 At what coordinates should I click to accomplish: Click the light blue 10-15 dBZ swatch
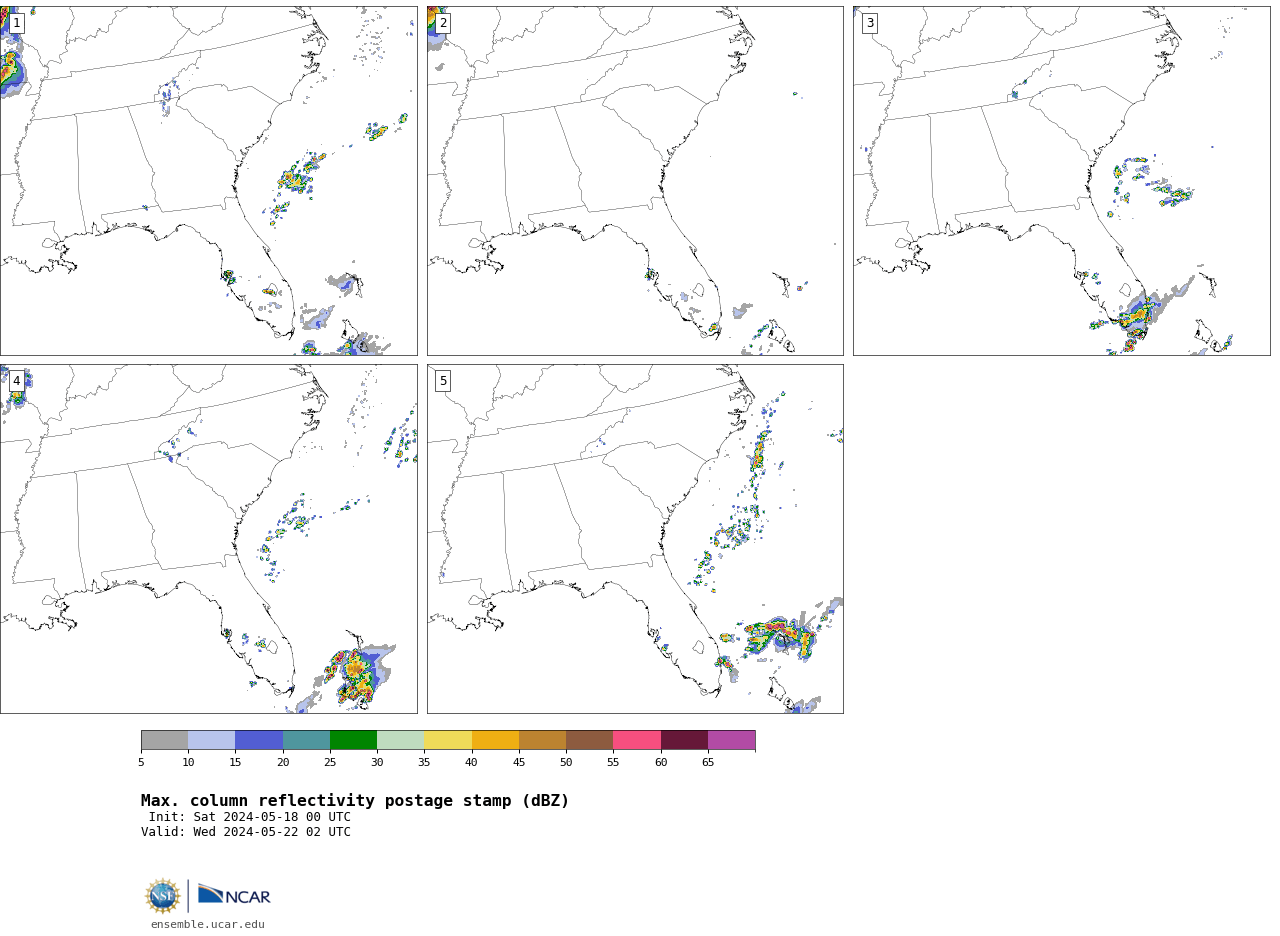coord(212,740)
